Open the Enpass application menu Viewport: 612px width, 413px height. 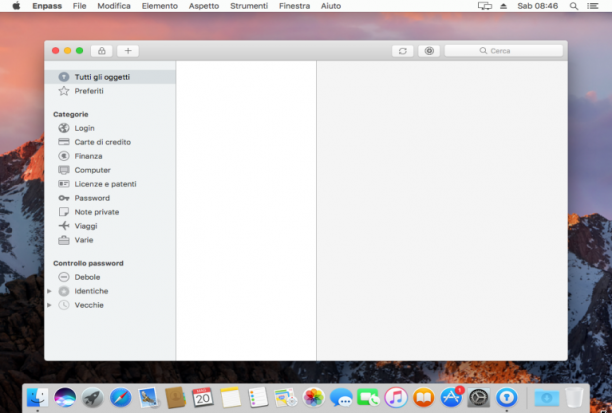pyautogui.click(x=47, y=6)
